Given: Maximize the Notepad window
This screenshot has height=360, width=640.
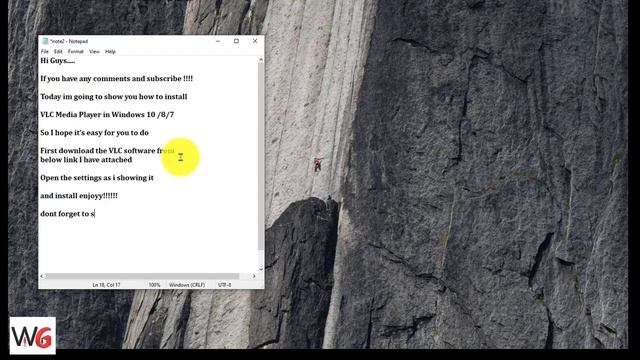Looking at the screenshot, I should tap(236, 41).
